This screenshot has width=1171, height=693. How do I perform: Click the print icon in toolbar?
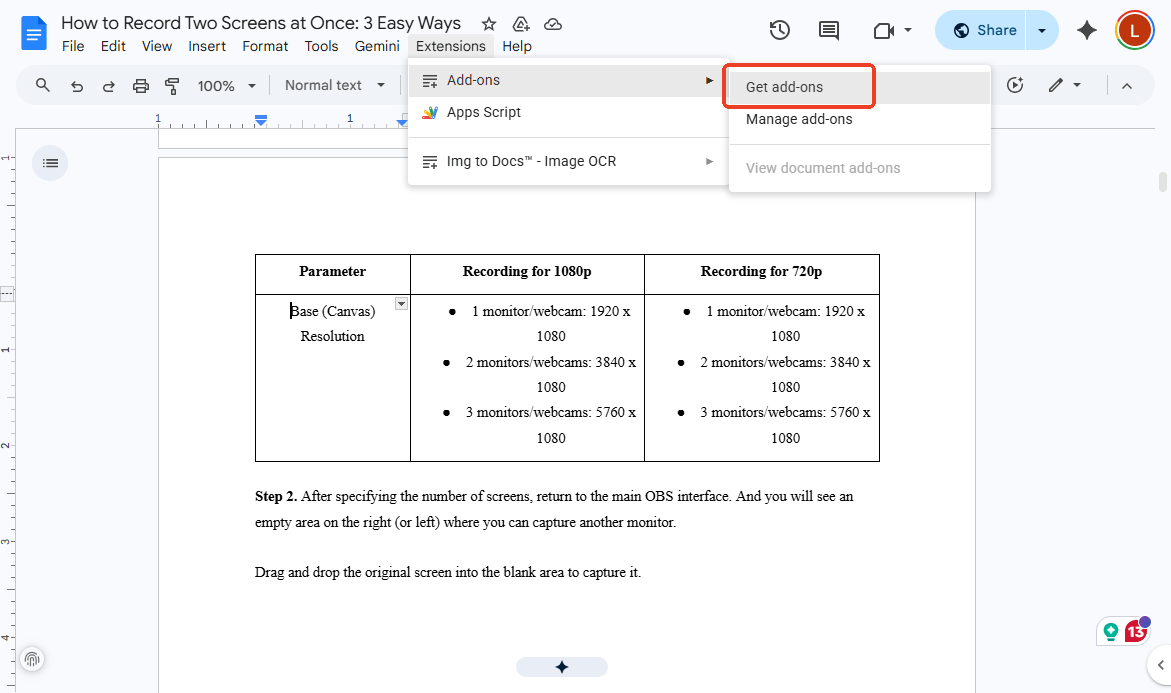click(140, 86)
